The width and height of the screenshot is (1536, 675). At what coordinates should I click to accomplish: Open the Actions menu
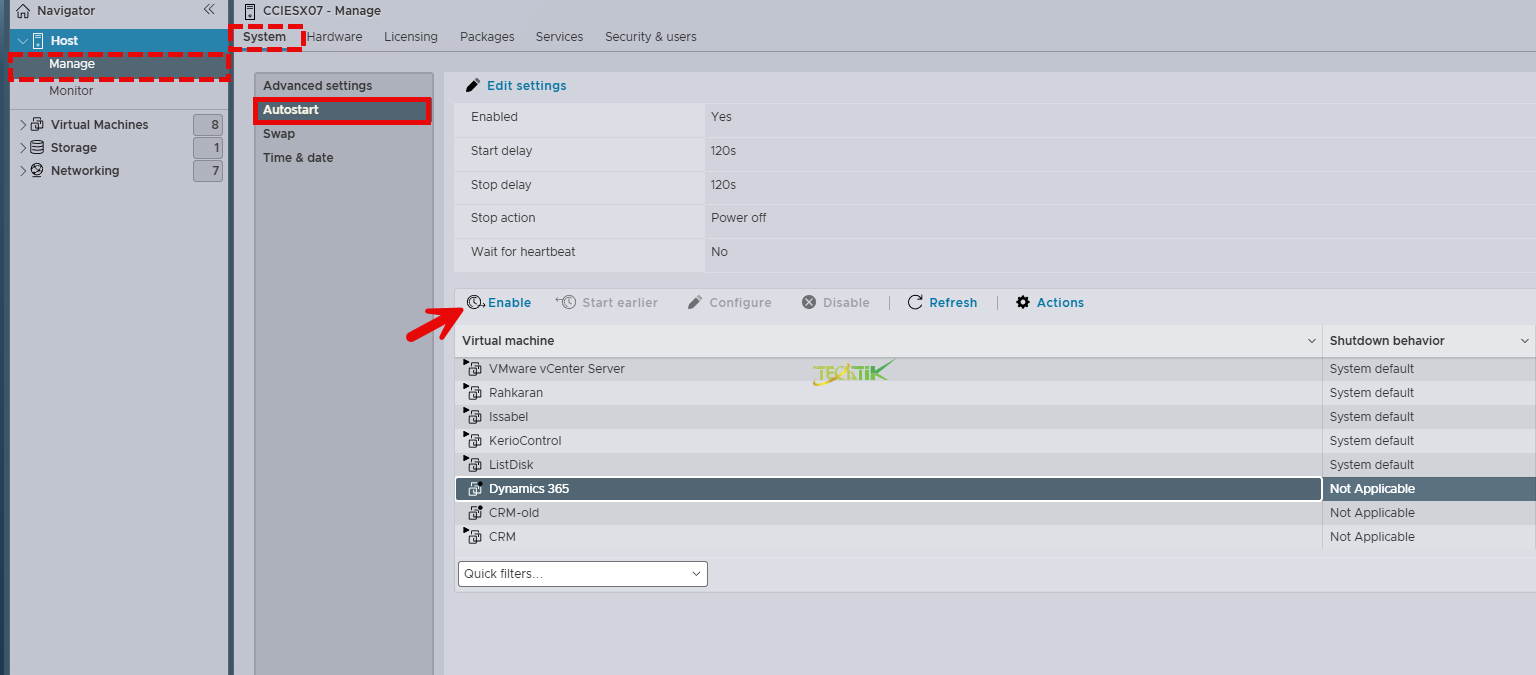[x=1050, y=302]
